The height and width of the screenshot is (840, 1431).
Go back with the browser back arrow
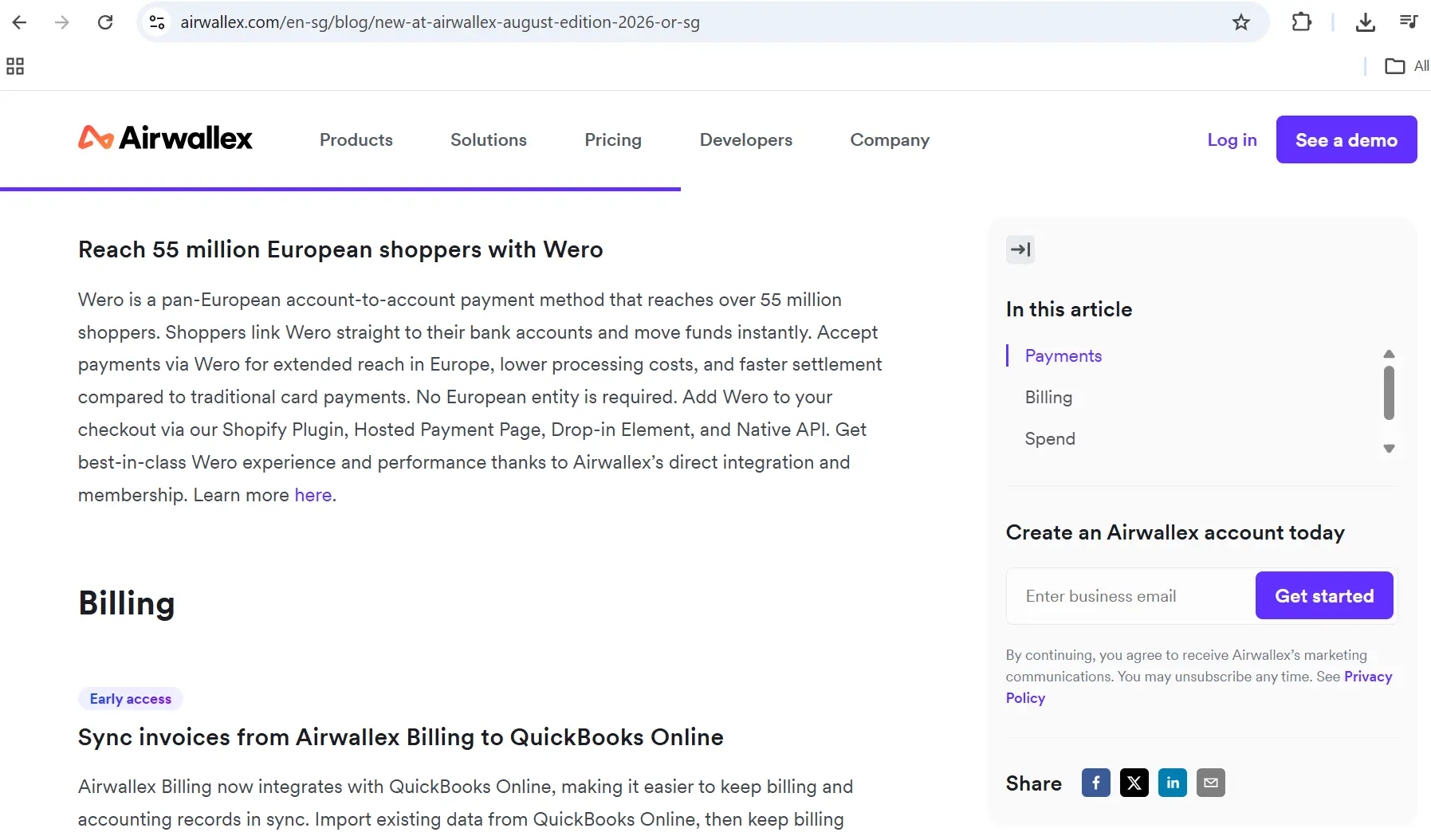tap(20, 22)
